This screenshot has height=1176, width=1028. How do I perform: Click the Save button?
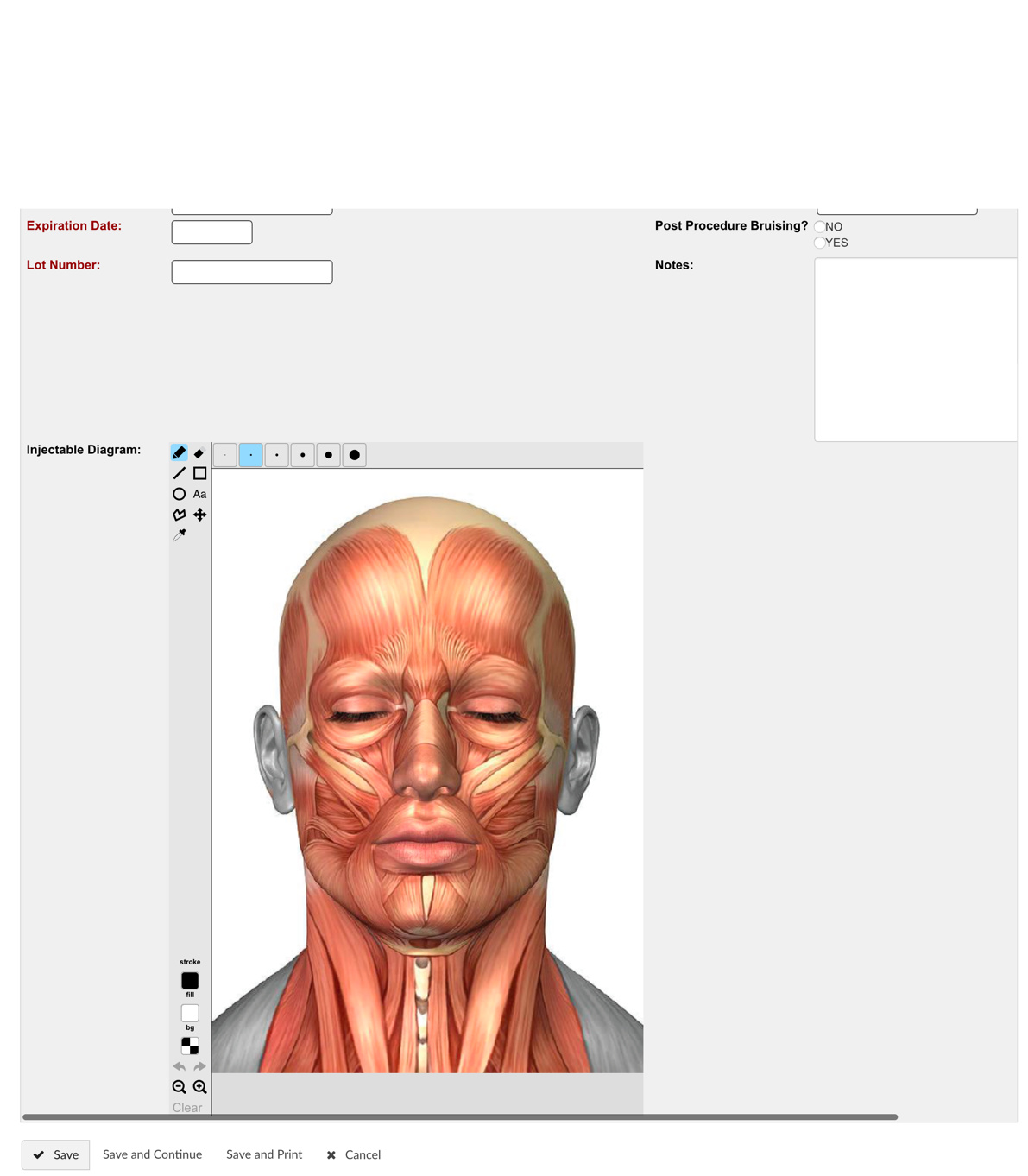[55, 1154]
